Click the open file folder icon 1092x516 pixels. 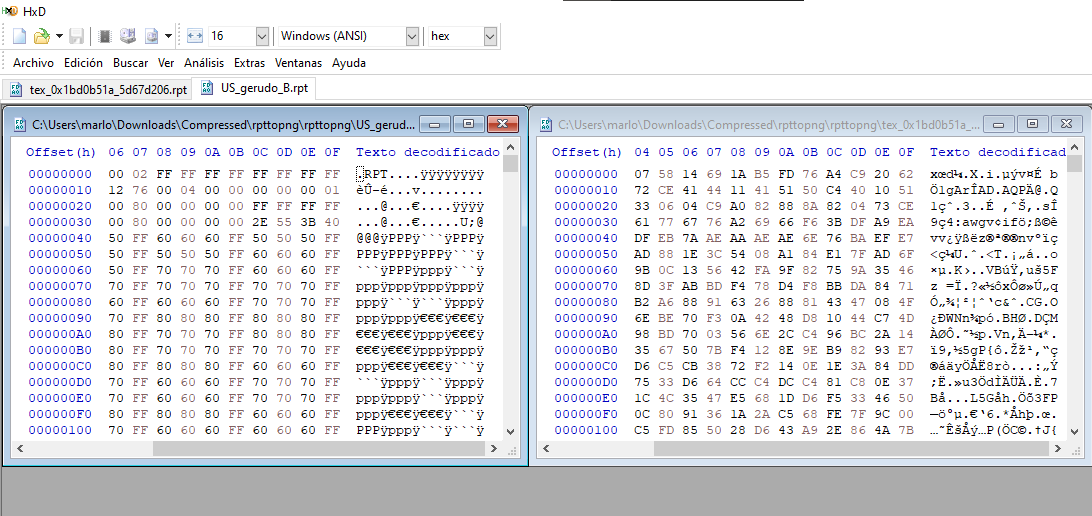(x=42, y=36)
